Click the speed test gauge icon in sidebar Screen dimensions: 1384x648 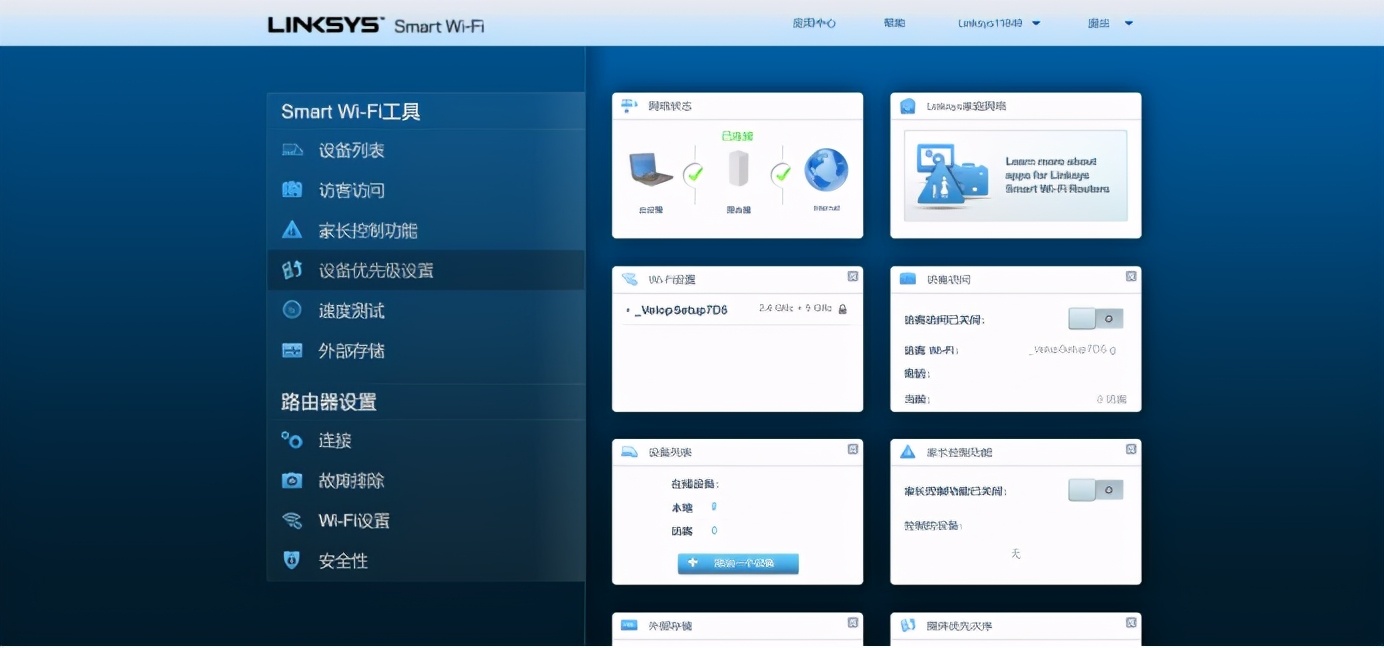[x=292, y=310]
